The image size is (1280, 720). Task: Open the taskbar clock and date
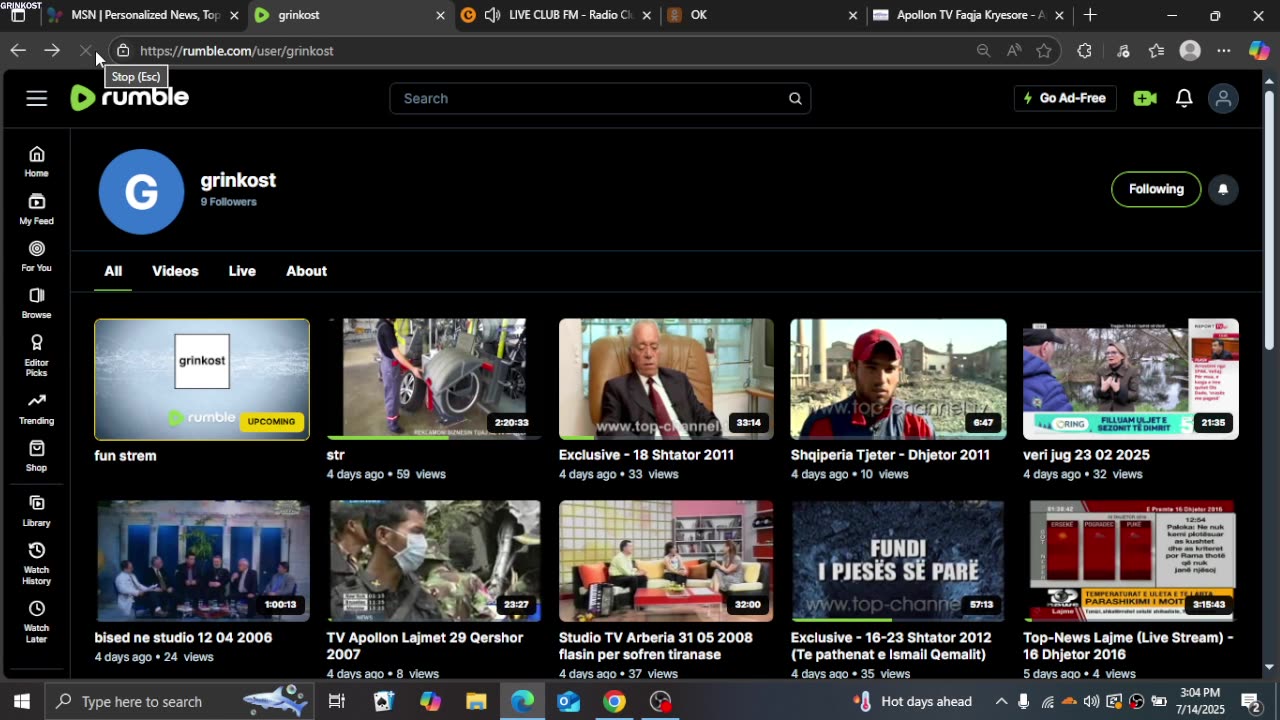click(1200, 701)
